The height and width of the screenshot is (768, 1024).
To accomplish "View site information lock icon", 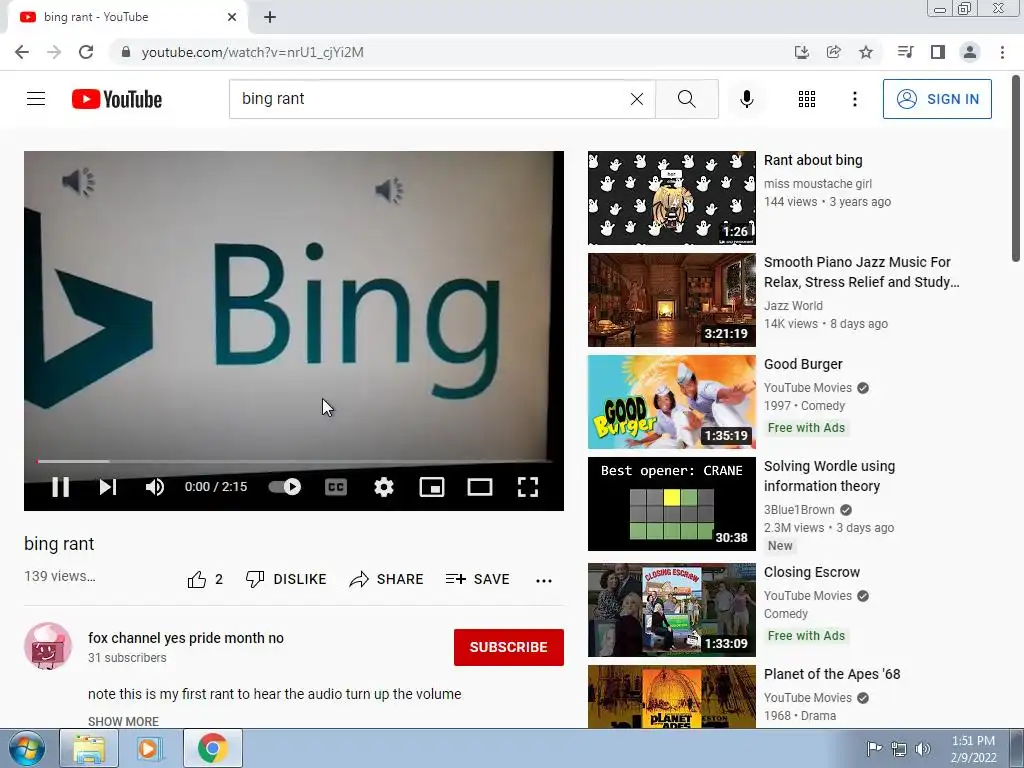I will 126,52.
